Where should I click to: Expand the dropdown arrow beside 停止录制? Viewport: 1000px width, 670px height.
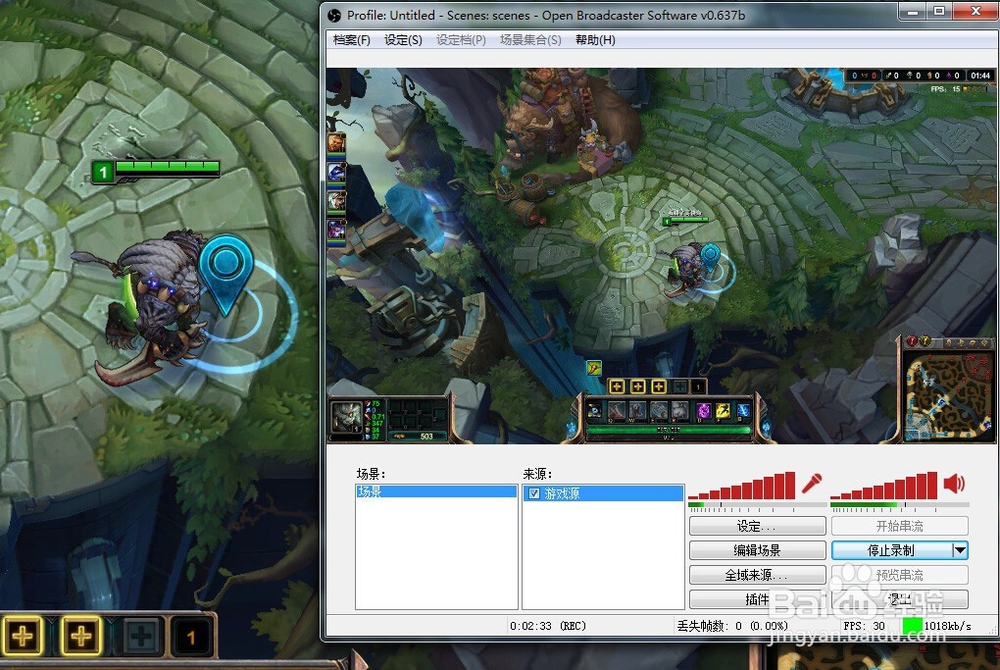[x=960, y=550]
